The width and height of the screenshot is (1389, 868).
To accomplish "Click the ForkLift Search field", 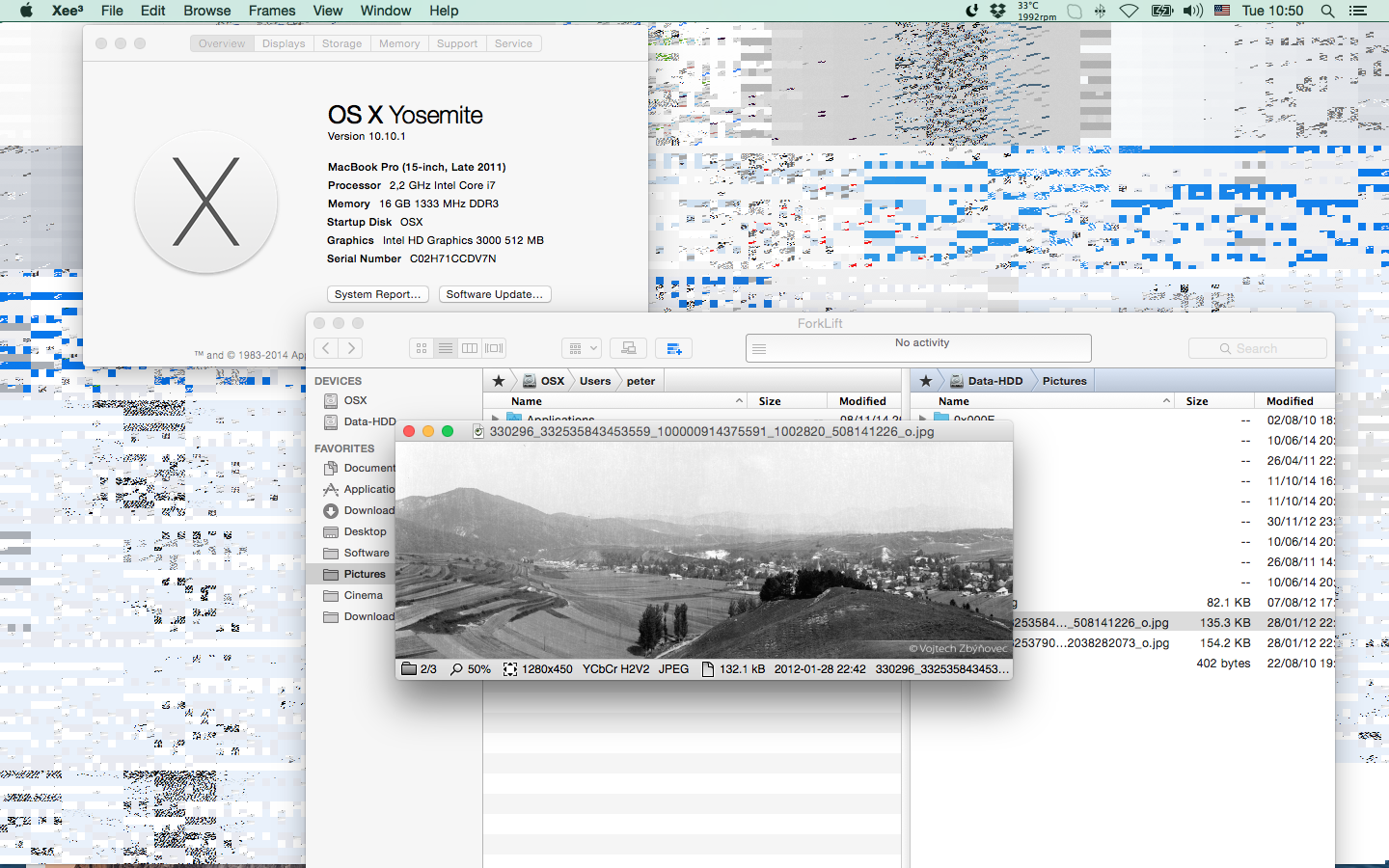I will coord(1258,348).
